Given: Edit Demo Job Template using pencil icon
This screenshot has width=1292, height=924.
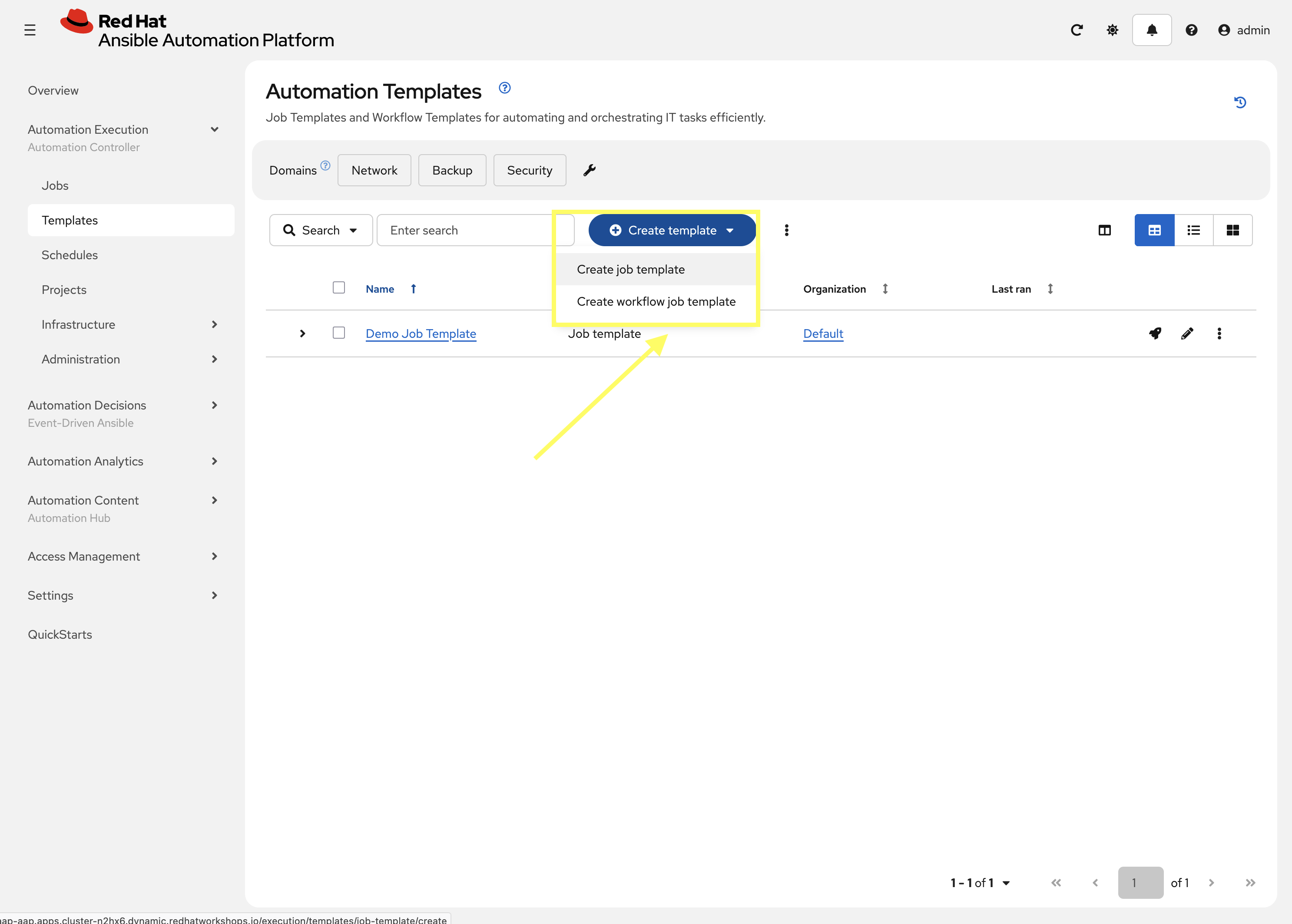Looking at the screenshot, I should pyautogui.click(x=1187, y=333).
